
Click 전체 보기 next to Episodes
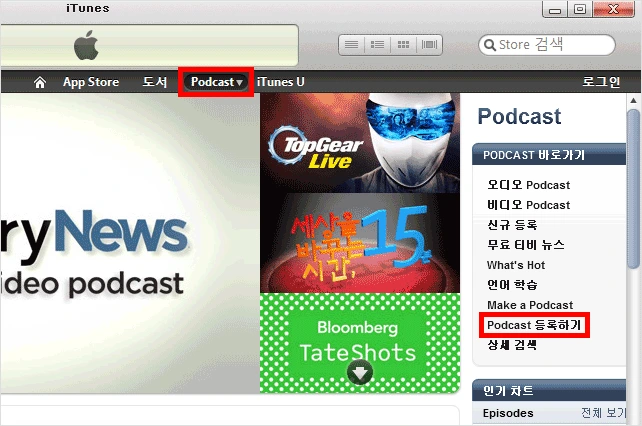(604, 413)
